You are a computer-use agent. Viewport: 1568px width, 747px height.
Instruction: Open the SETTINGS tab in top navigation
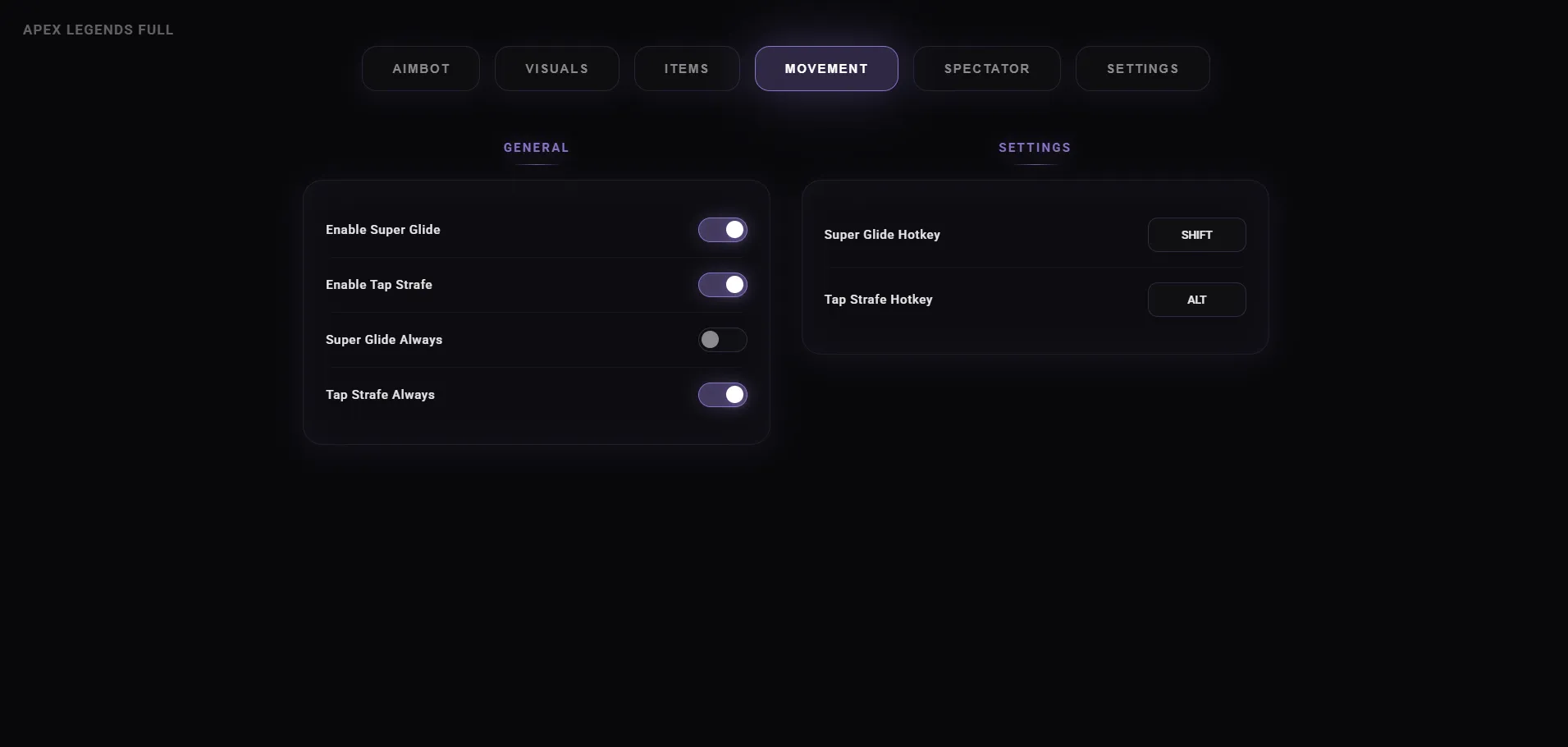click(x=1143, y=69)
